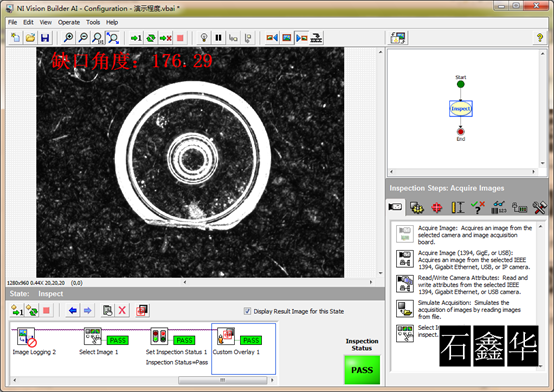The width and height of the screenshot is (554, 392).
Task: Click right arrow of image horizontal scrollbar
Action: (371, 282)
